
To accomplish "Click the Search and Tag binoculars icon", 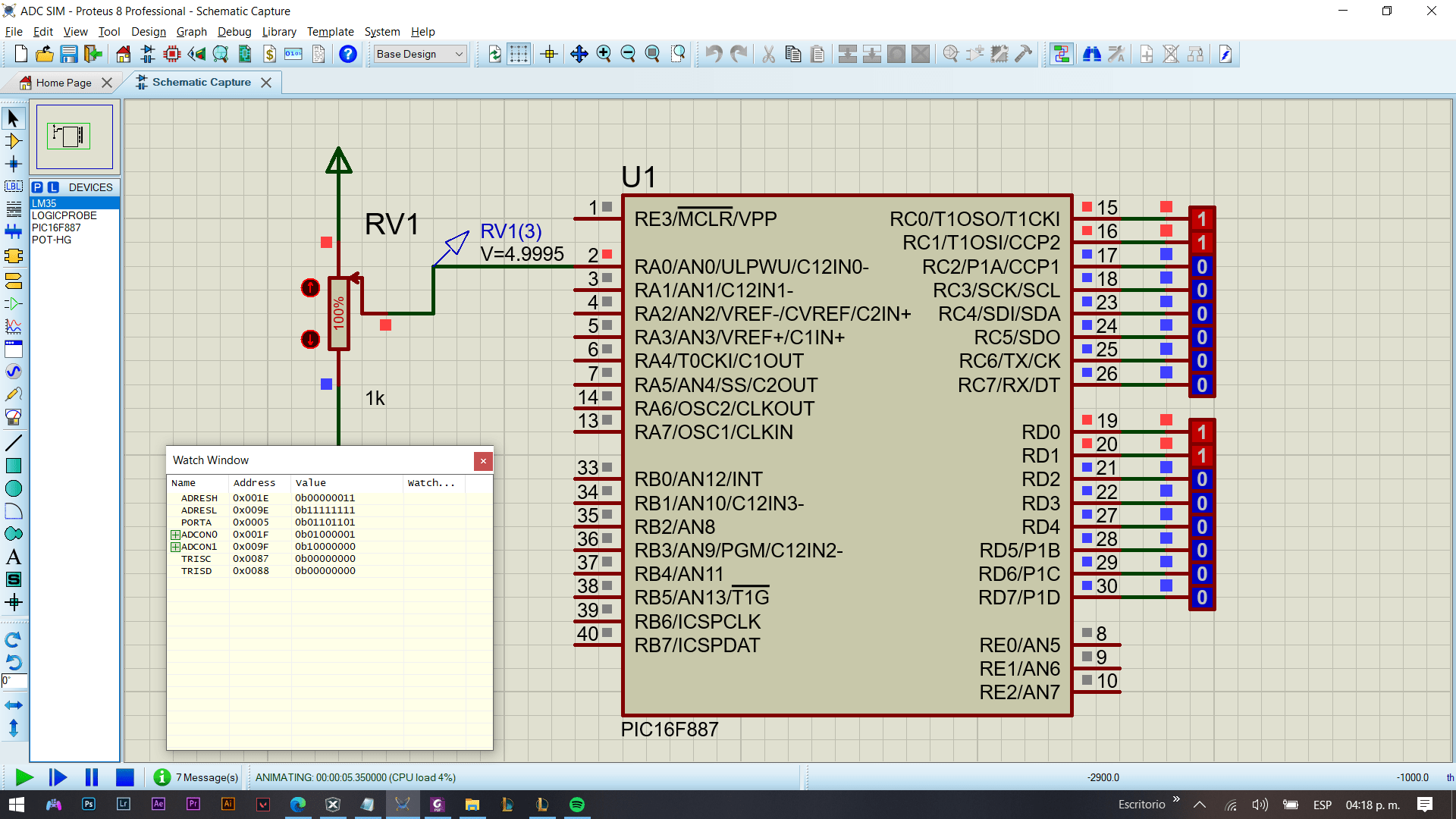I will click(x=1092, y=54).
